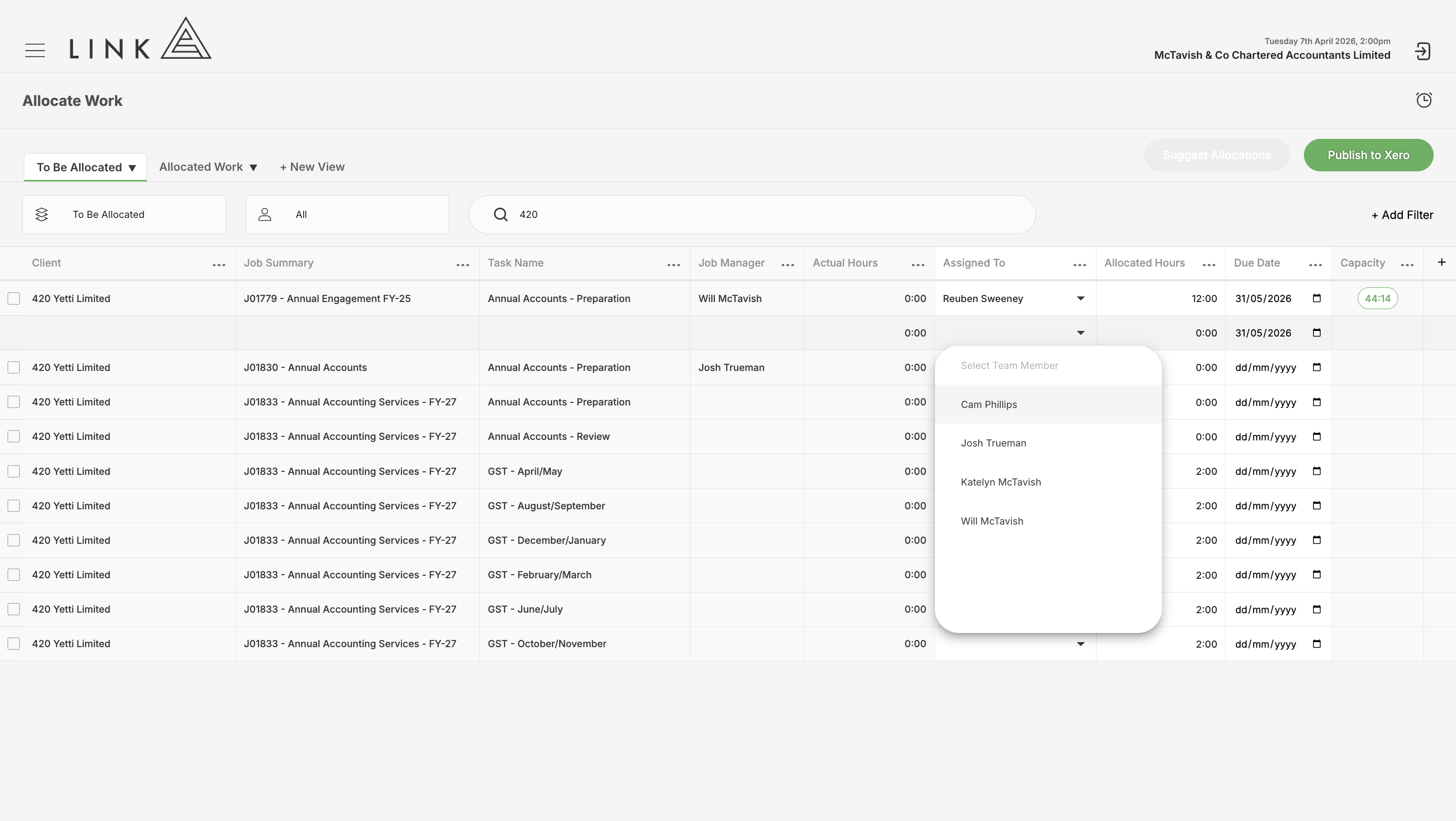1456x821 pixels.
Task: Focus the search field containing 420
Action: click(752, 215)
